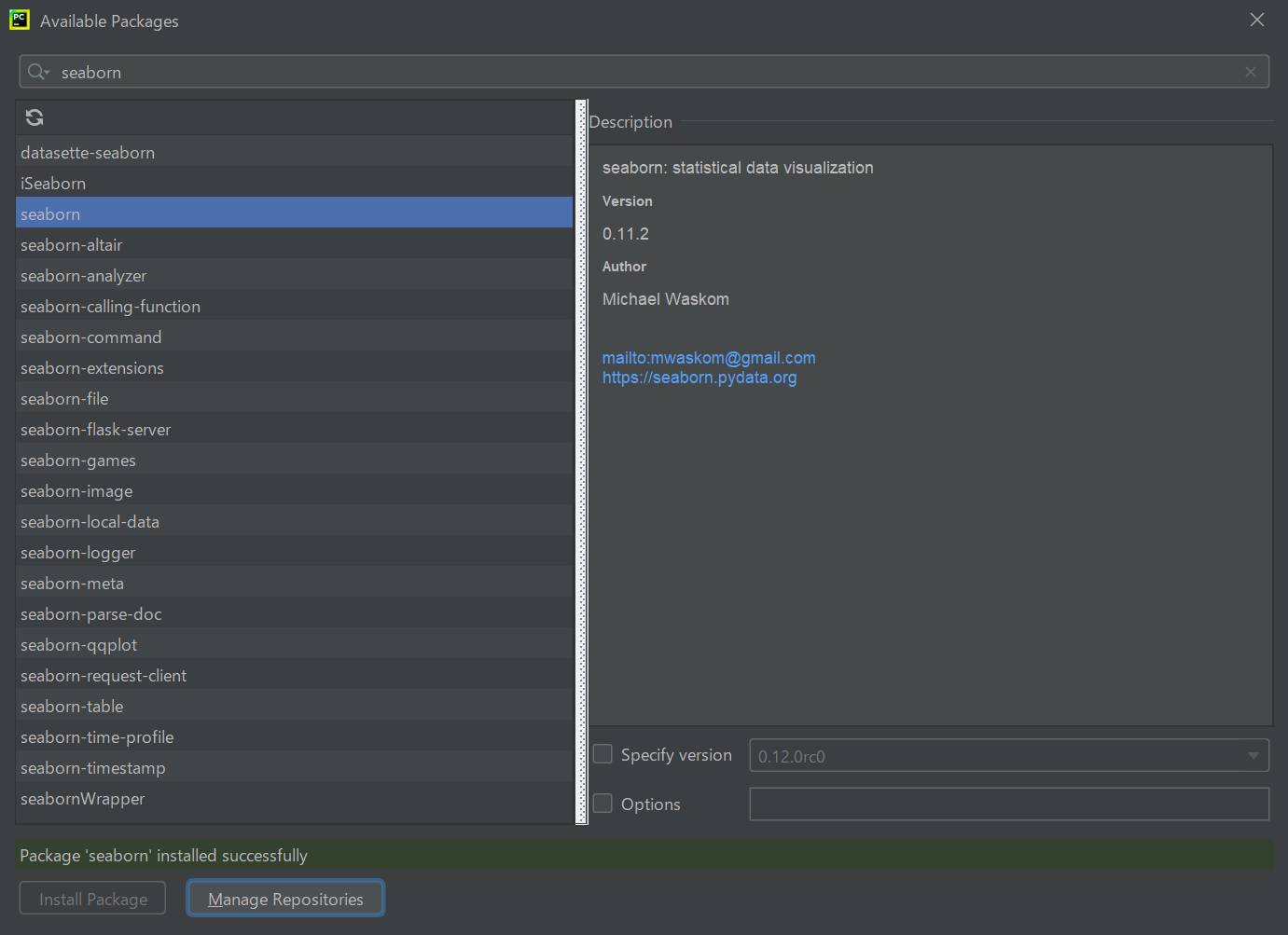Screen dimensions: 1288x935
Task: Click the reload package list icon
Action: [35, 117]
